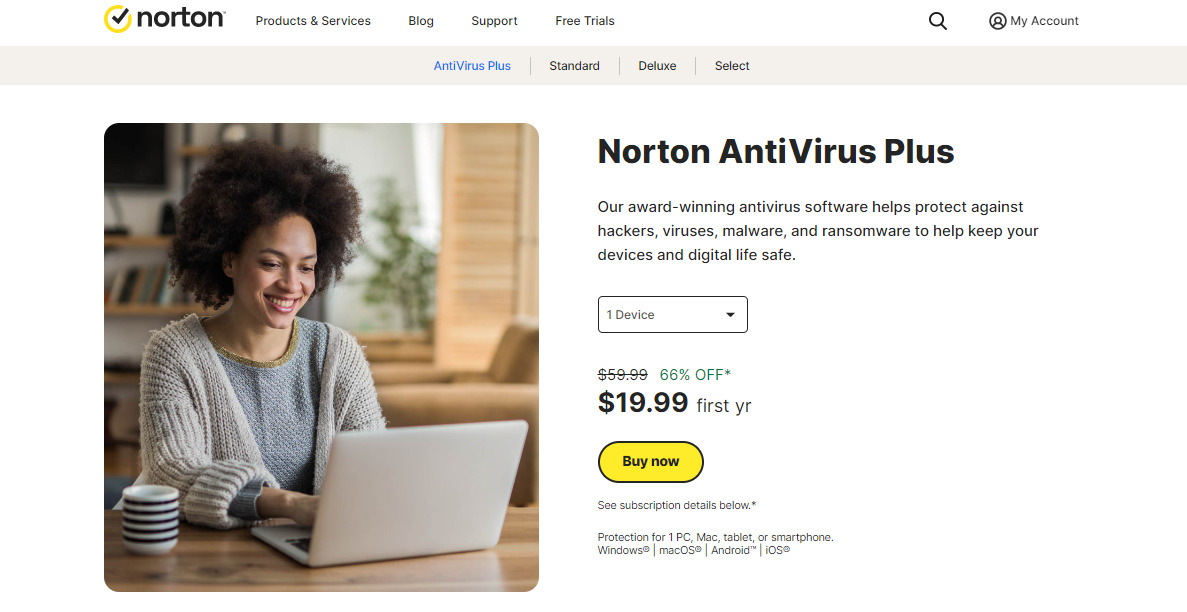Click the Norton checkmark logo
This screenshot has height=612, width=1187.
[x=118, y=19]
